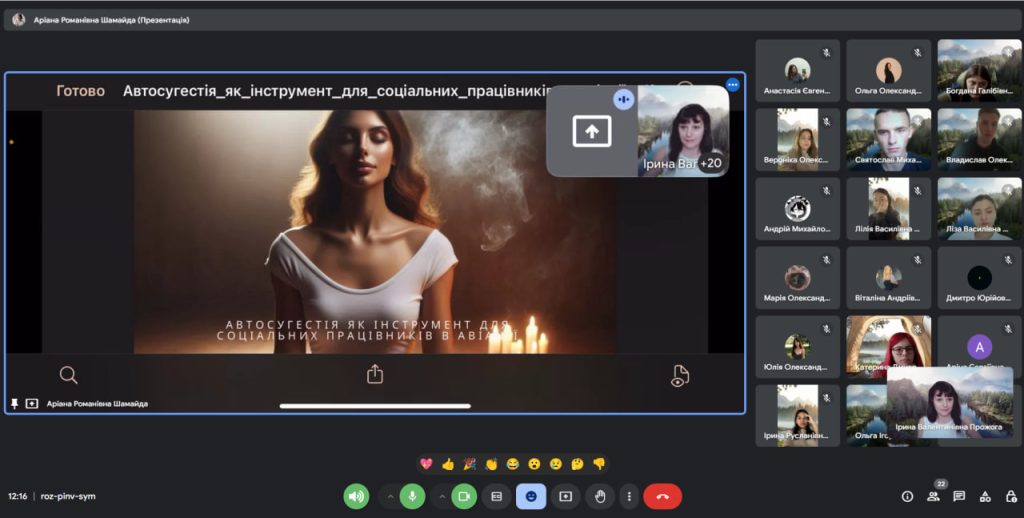Open Анастасія participant video tile
Screen dimensions: 1024x518
(797, 71)
